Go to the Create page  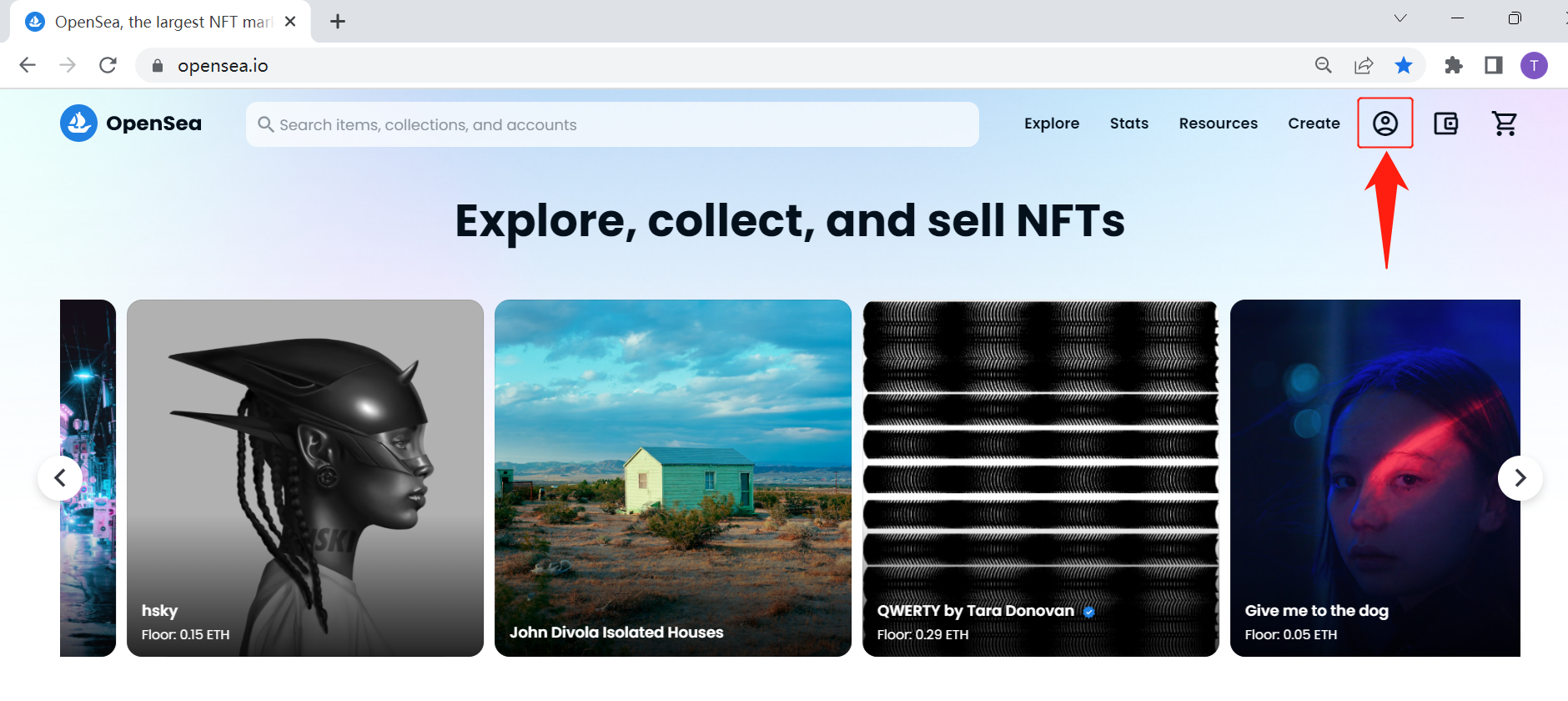(x=1314, y=124)
